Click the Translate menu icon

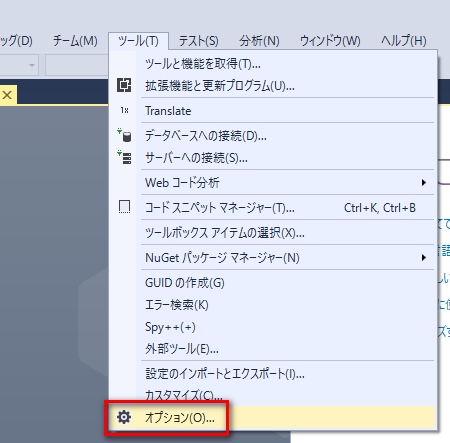(x=124, y=110)
